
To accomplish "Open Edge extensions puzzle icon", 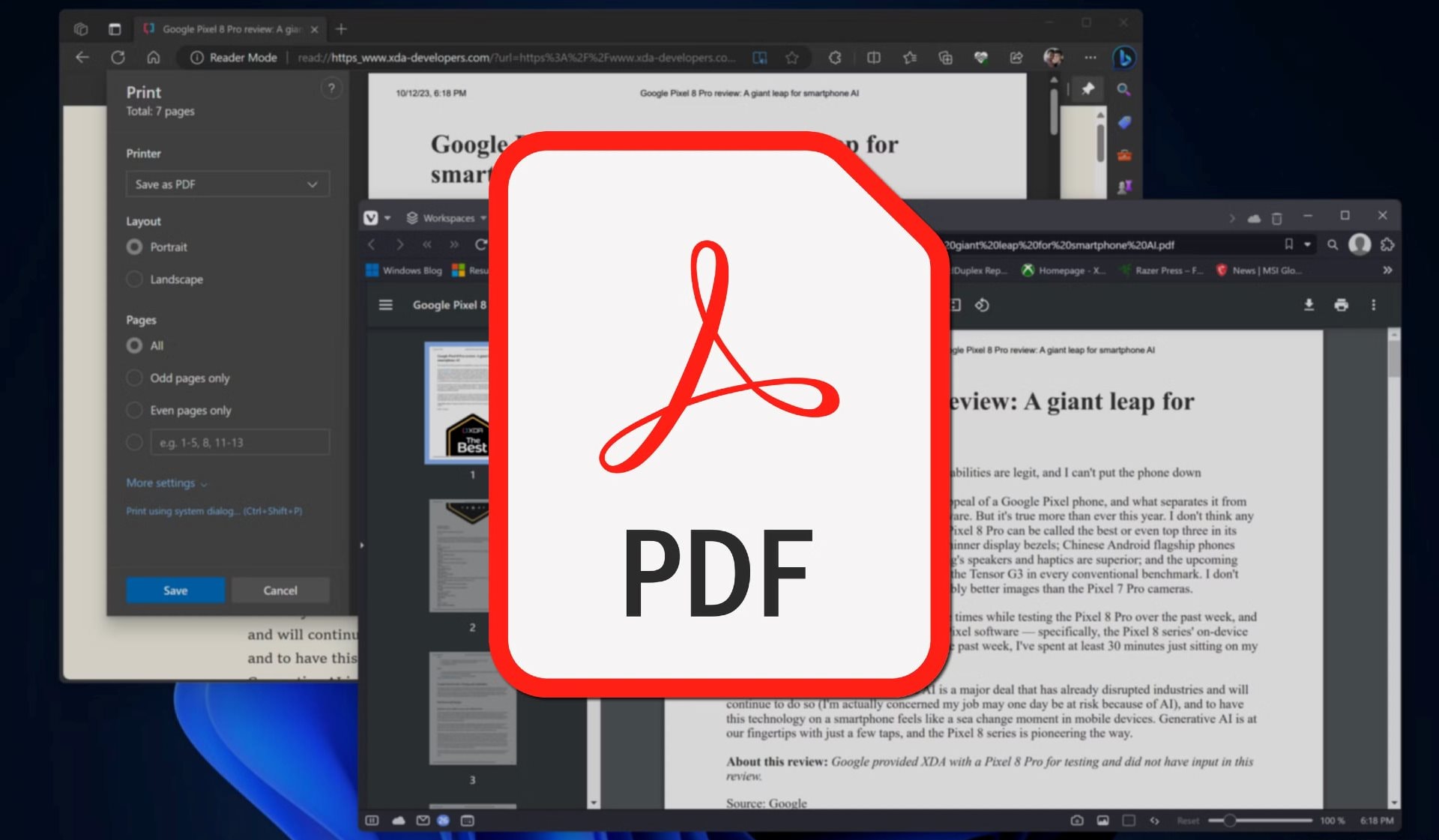I will coord(835,58).
